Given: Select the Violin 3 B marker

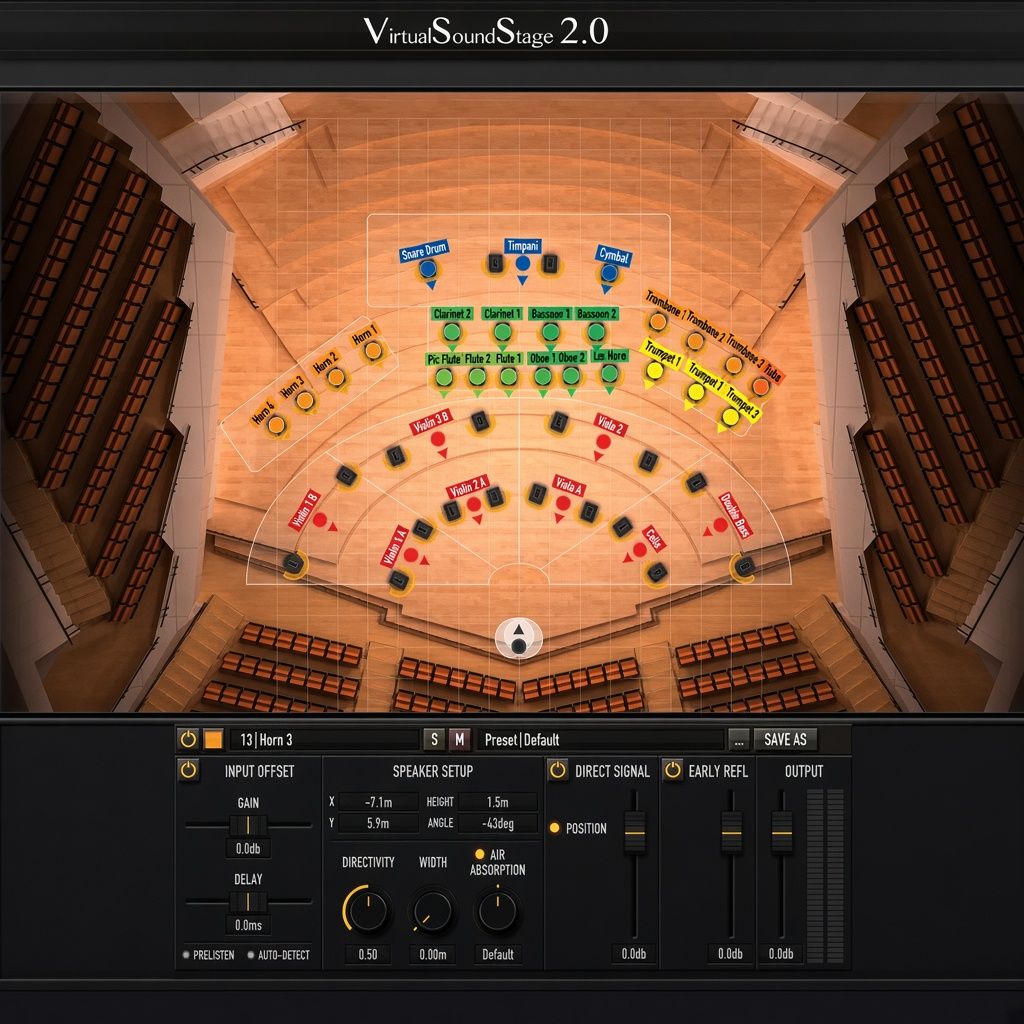Looking at the screenshot, I should [438, 439].
